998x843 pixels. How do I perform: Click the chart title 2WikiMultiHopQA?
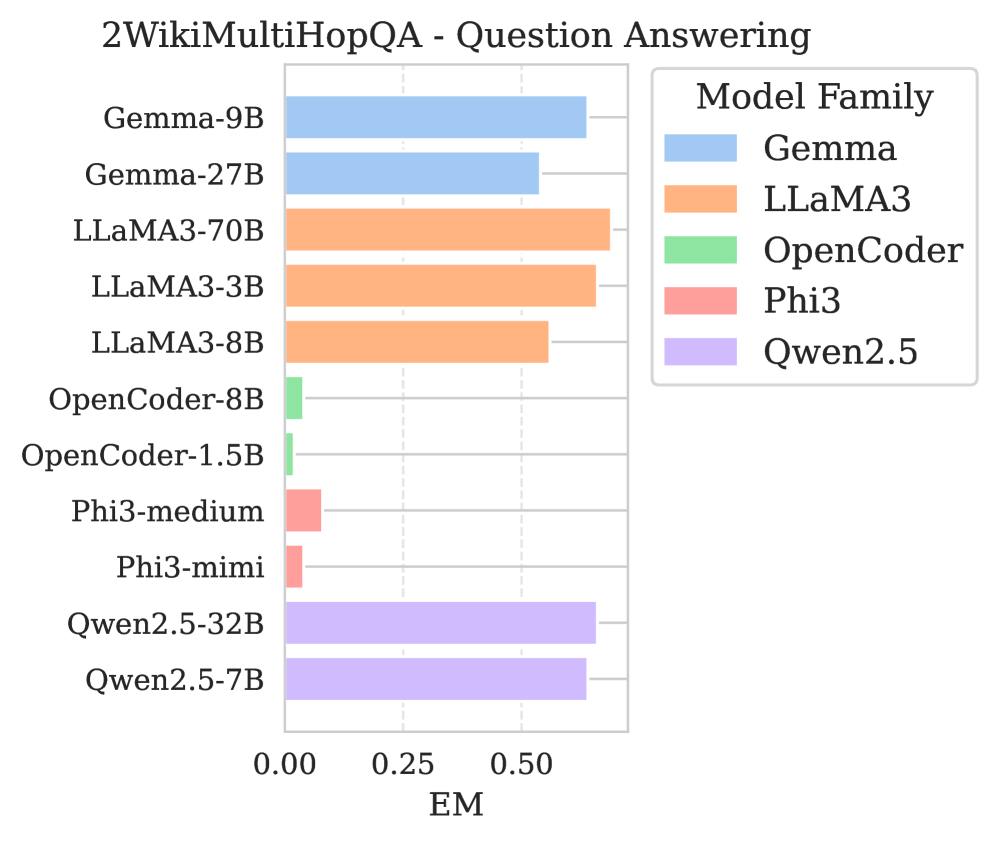pyautogui.click(x=456, y=37)
